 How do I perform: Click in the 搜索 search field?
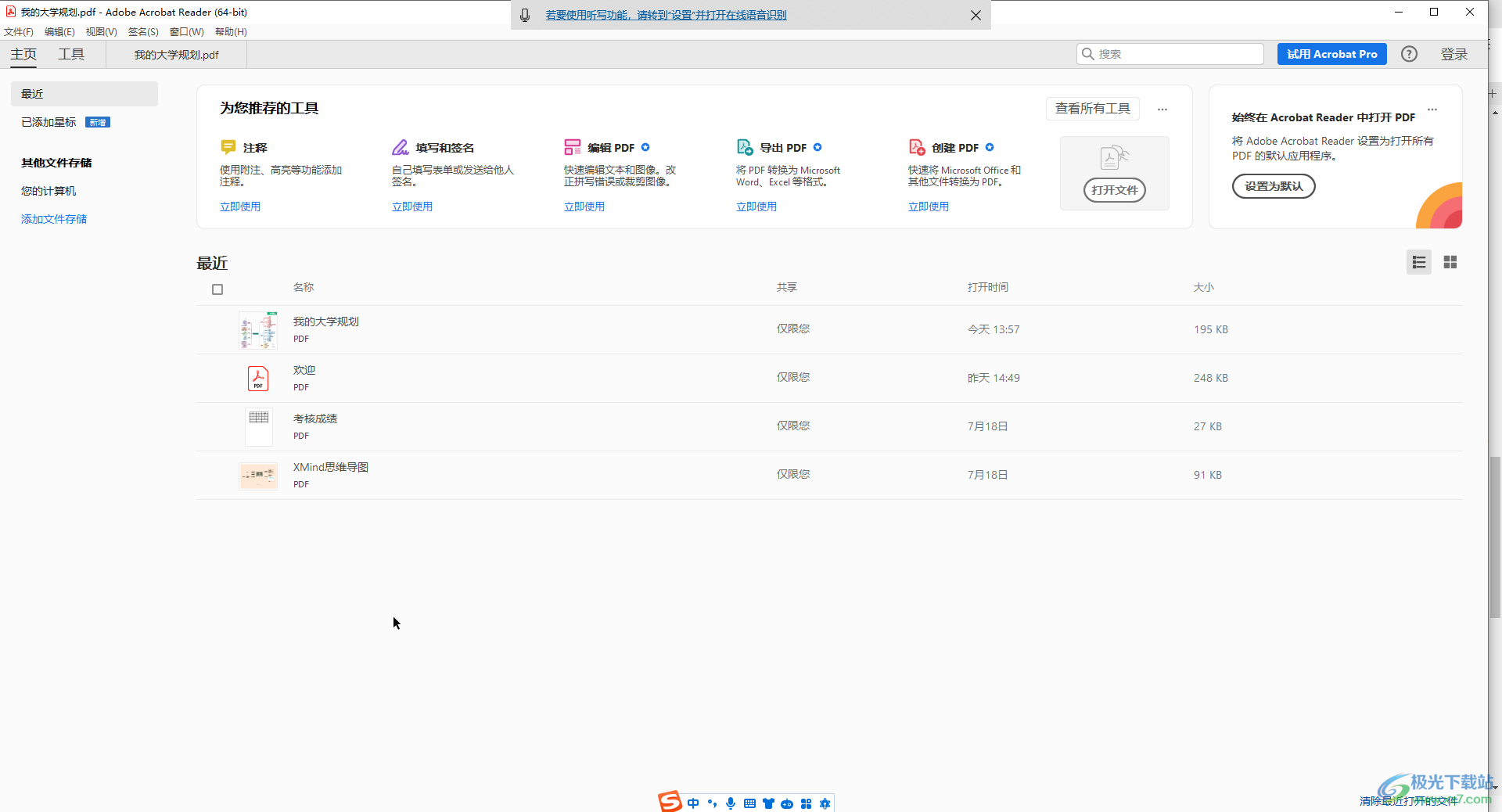[1170, 54]
